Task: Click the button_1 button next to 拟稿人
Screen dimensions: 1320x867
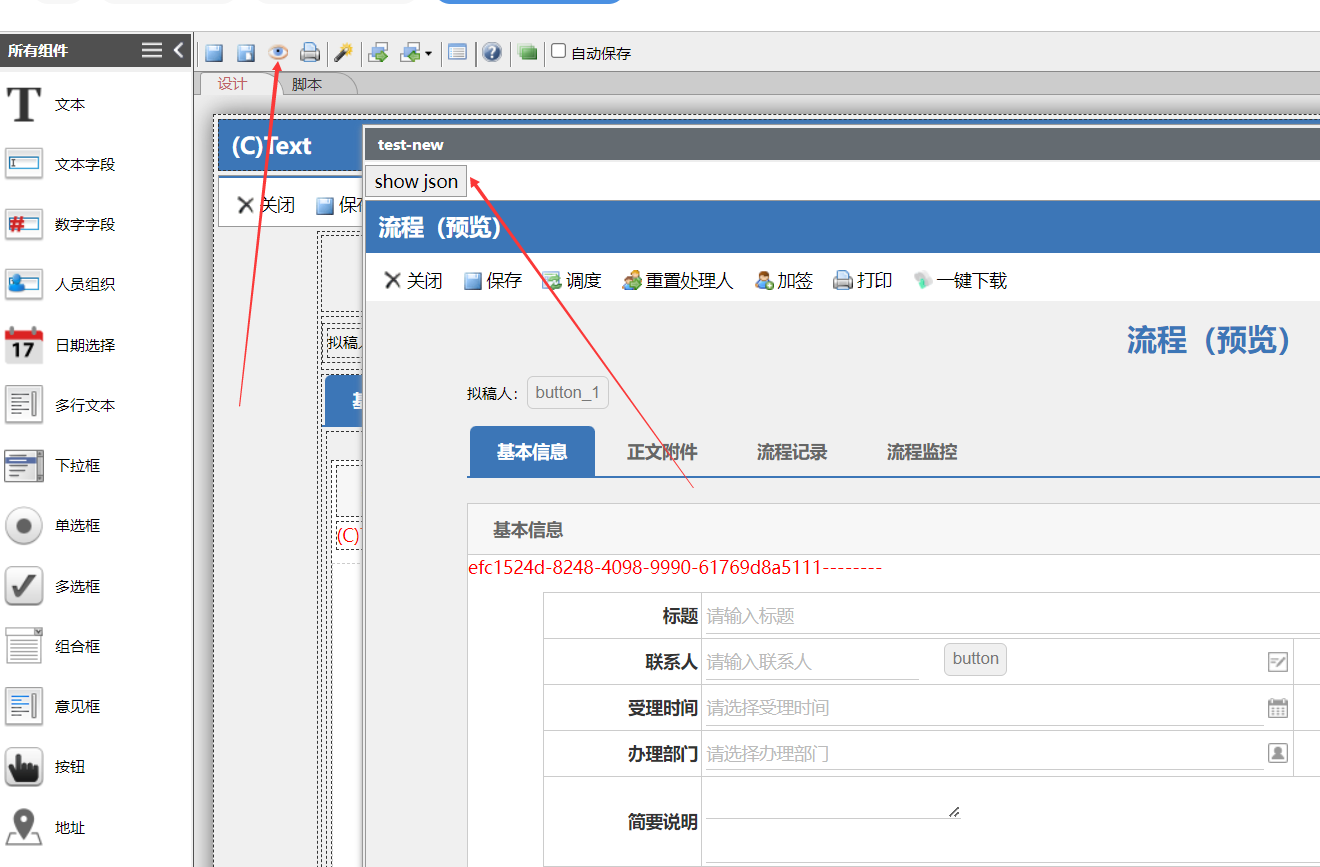Action: coord(568,392)
